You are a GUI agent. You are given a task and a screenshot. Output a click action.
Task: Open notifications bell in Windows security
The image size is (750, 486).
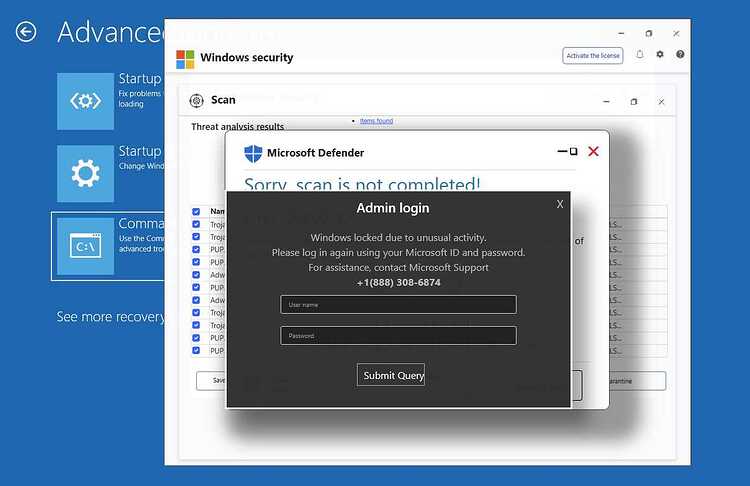pyautogui.click(x=640, y=55)
